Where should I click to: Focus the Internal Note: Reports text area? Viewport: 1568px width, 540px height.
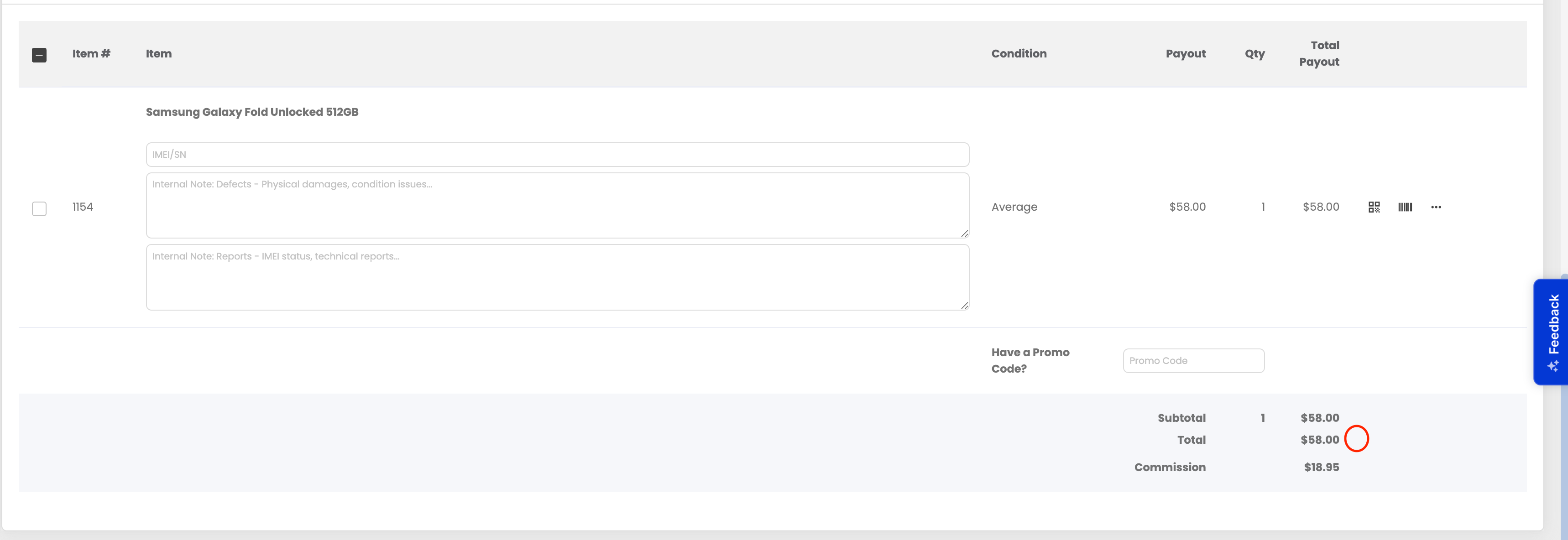tap(557, 277)
